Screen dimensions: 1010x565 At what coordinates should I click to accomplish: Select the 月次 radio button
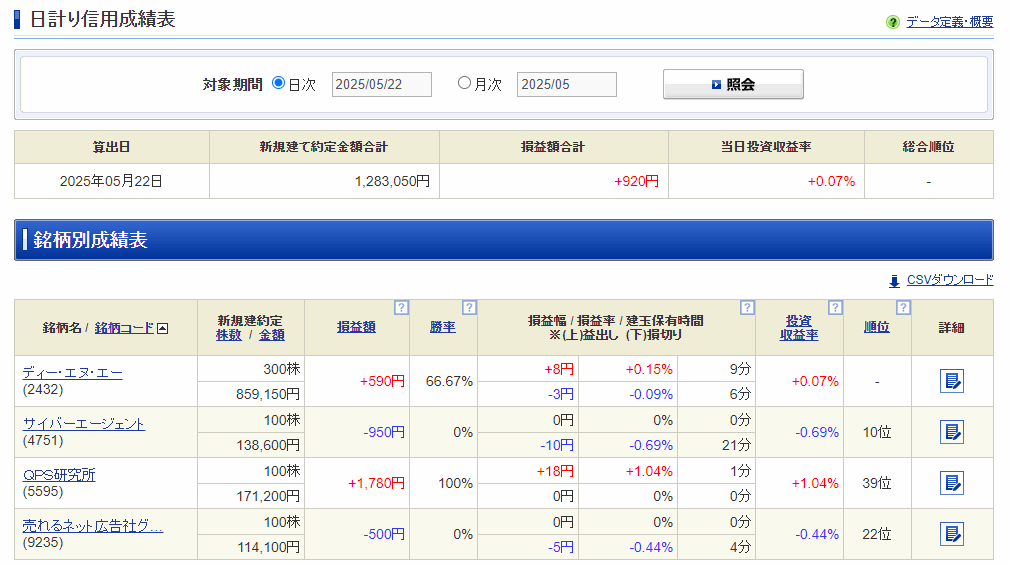pyautogui.click(x=464, y=83)
